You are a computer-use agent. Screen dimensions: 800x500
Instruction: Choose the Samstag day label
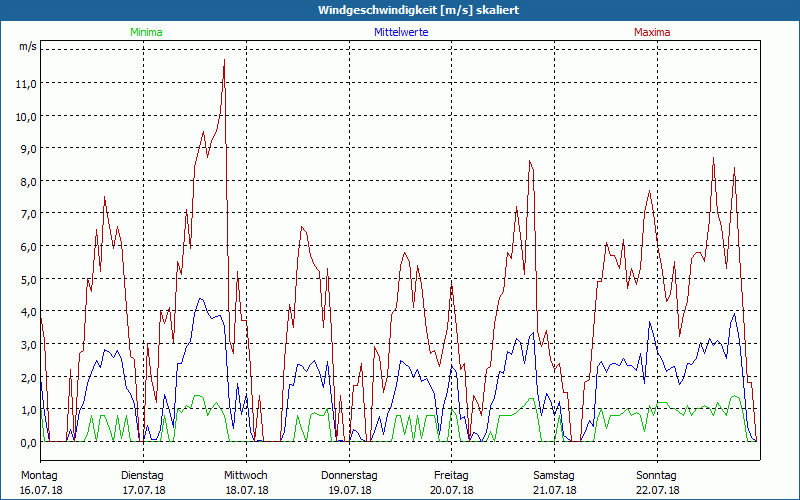click(554, 475)
